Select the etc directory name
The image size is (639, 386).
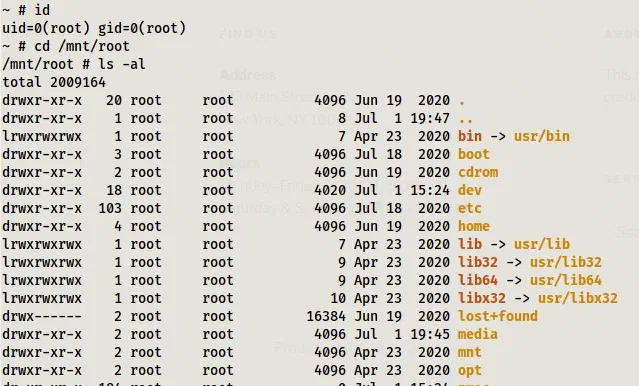point(469,208)
